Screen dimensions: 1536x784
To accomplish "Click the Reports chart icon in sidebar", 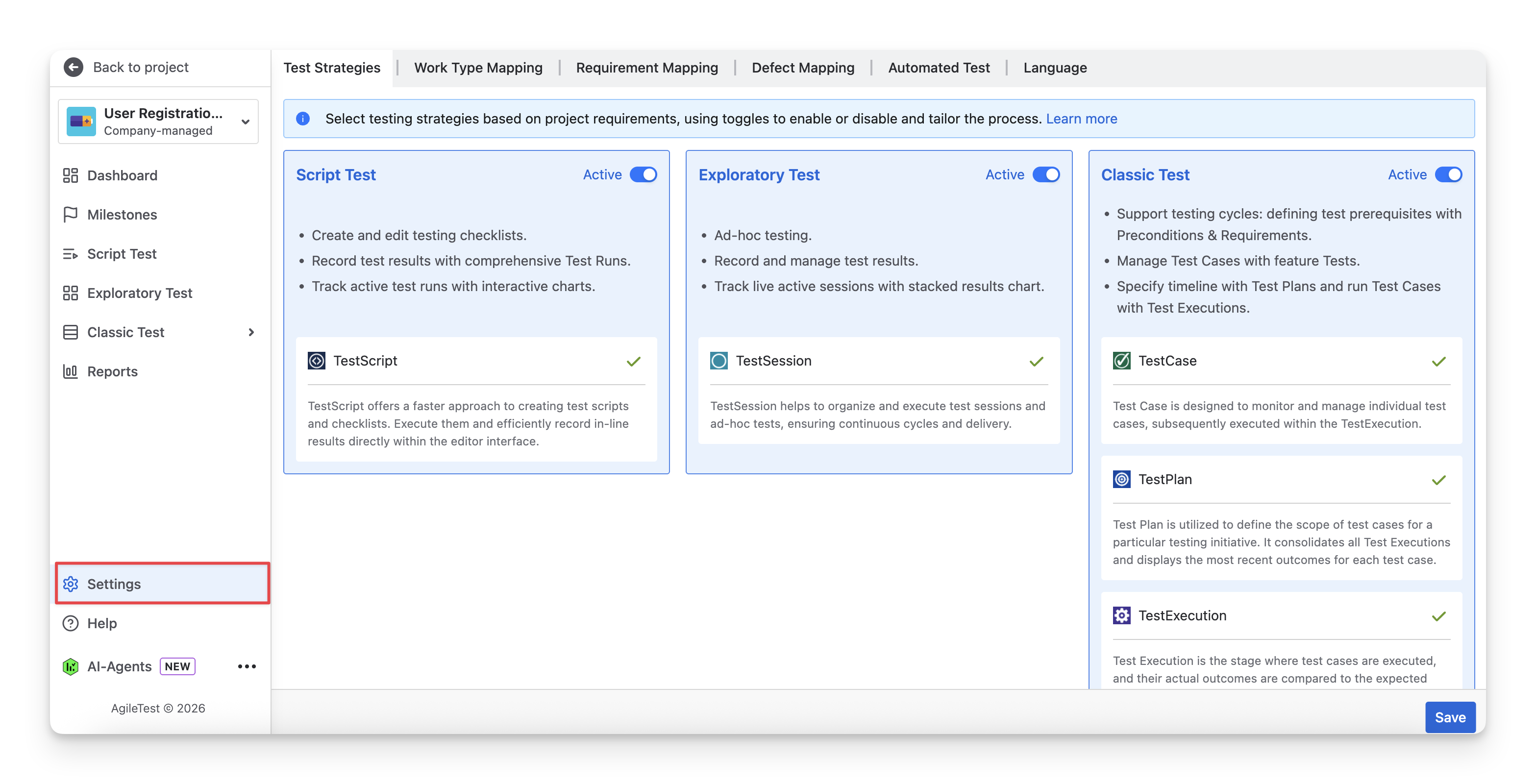I will [x=71, y=371].
